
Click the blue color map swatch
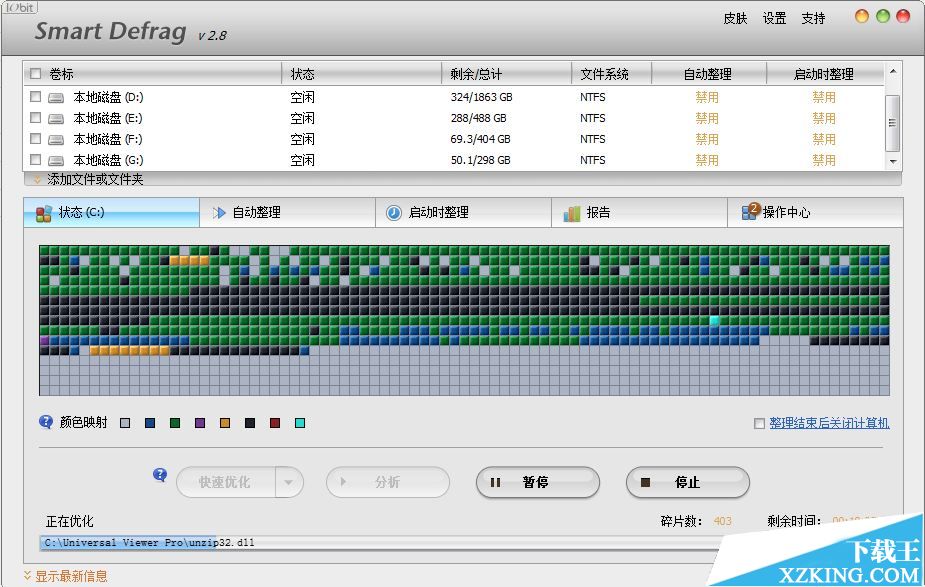[150, 423]
